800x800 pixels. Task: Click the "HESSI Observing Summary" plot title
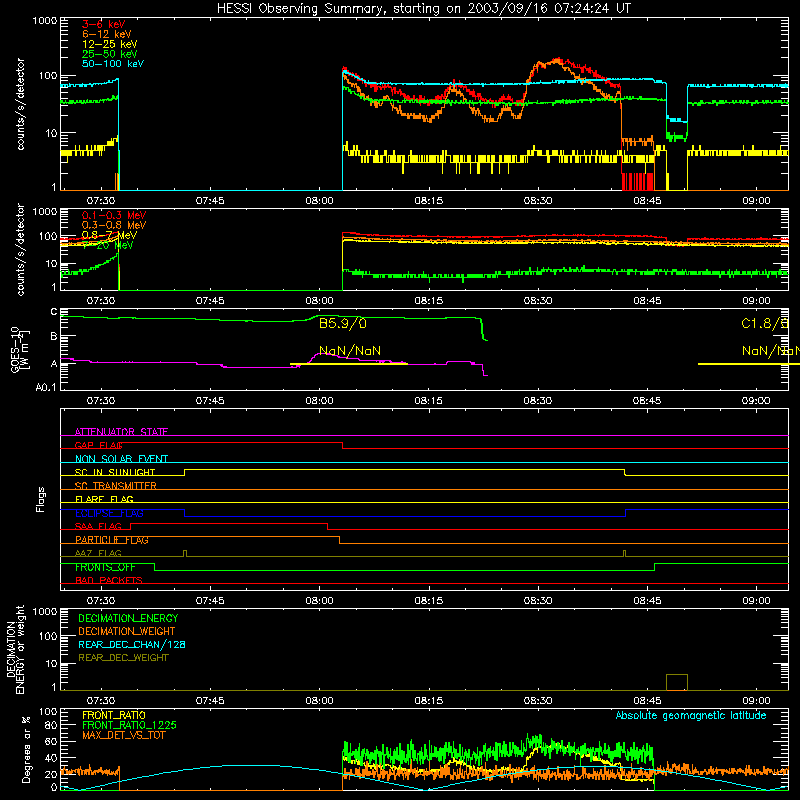[423, 9]
